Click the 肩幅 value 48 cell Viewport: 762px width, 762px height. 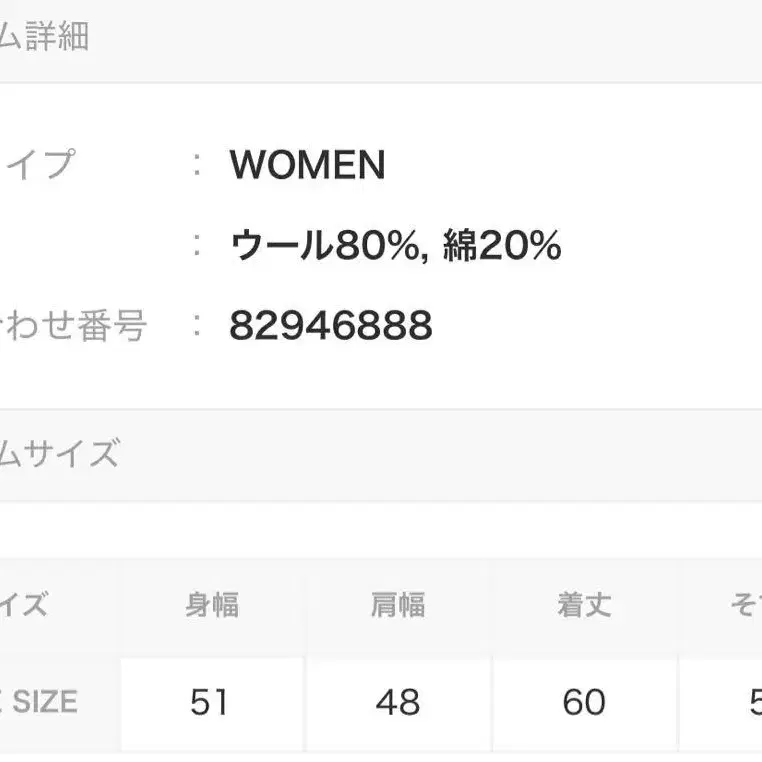pyautogui.click(x=397, y=703)
